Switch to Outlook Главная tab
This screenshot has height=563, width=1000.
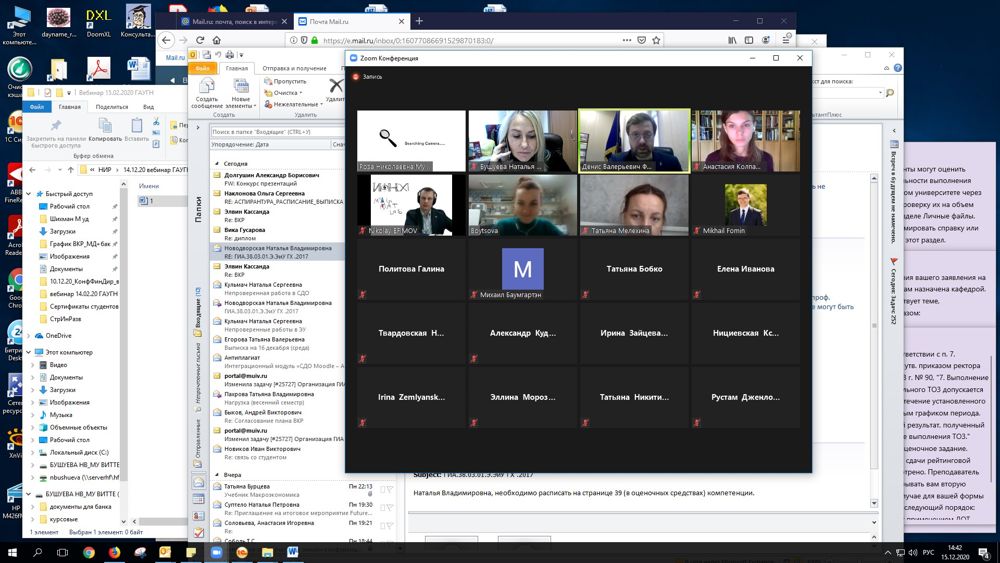pos(236,68)
